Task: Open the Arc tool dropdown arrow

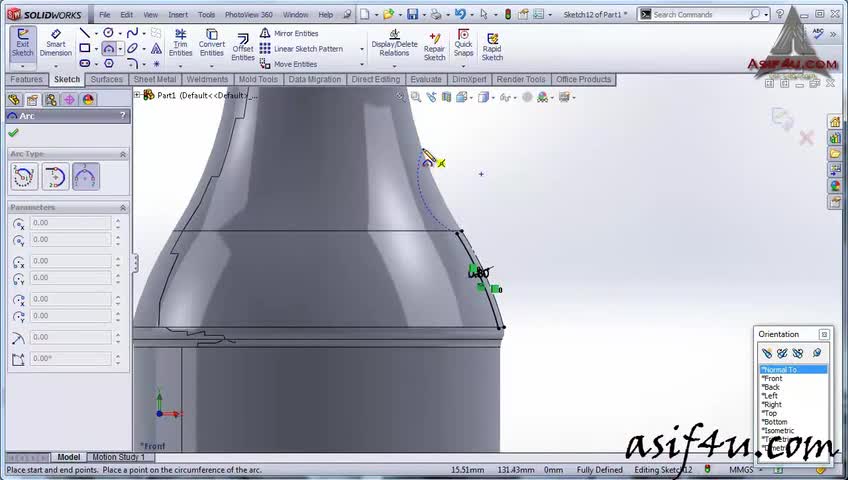Action: [x=120, y=49]
